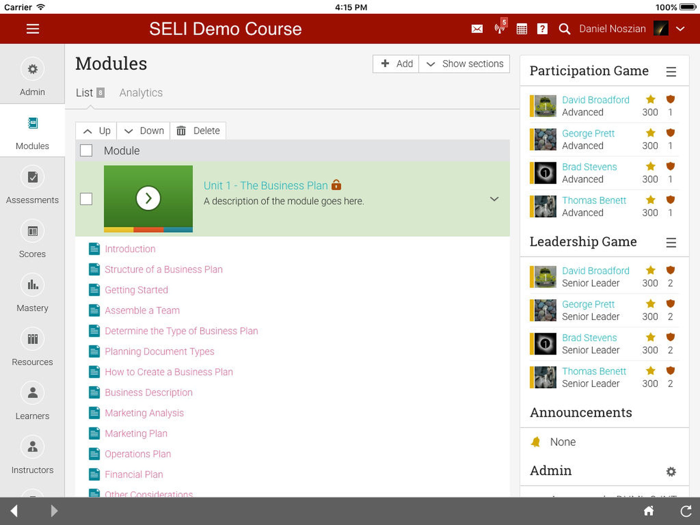The image size is (700, 525).
Task: Click Daniel Noszian profile avatar
Action: click(x=661, y=29)
